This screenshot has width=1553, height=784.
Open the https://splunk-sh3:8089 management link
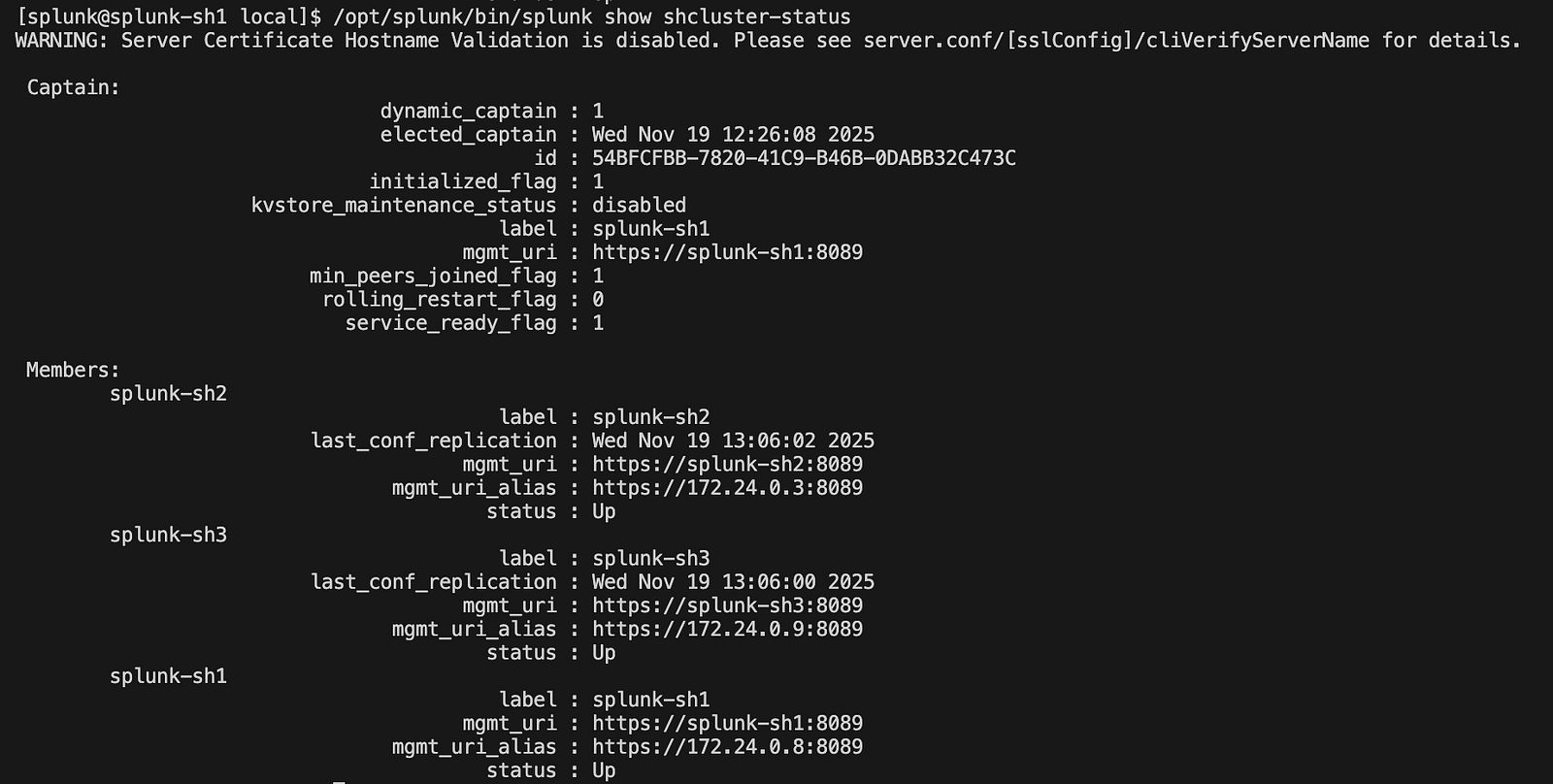coord(727,605)
